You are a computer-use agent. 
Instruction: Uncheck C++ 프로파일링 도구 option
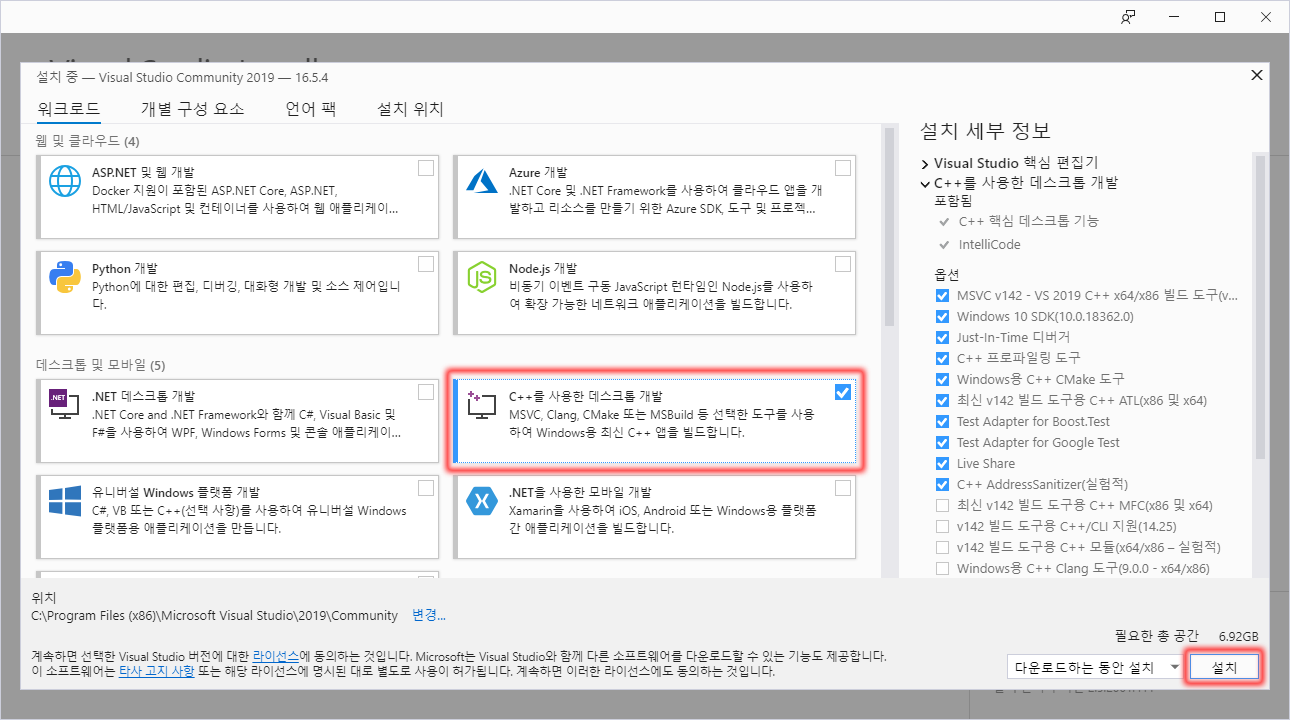[x=942, y=358]
